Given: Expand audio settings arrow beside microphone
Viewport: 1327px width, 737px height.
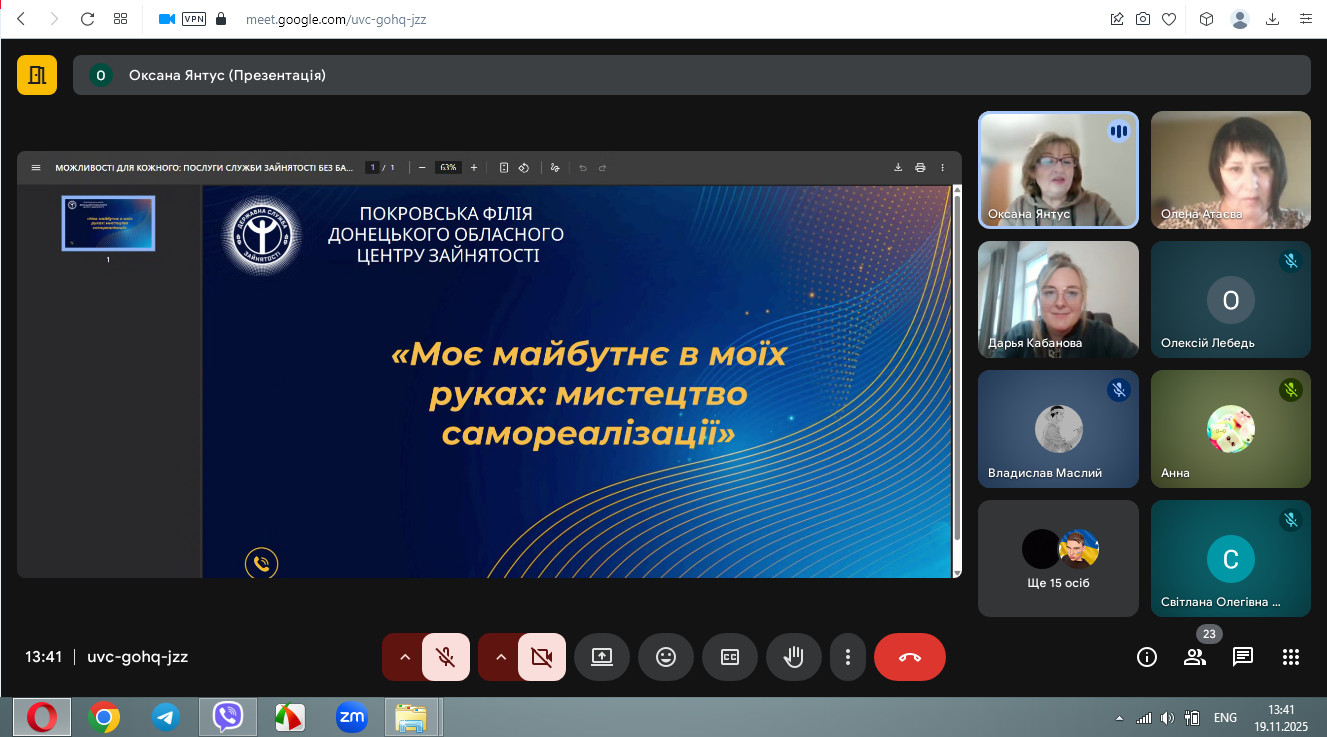Looking at the screenshot, I should 405,657.
